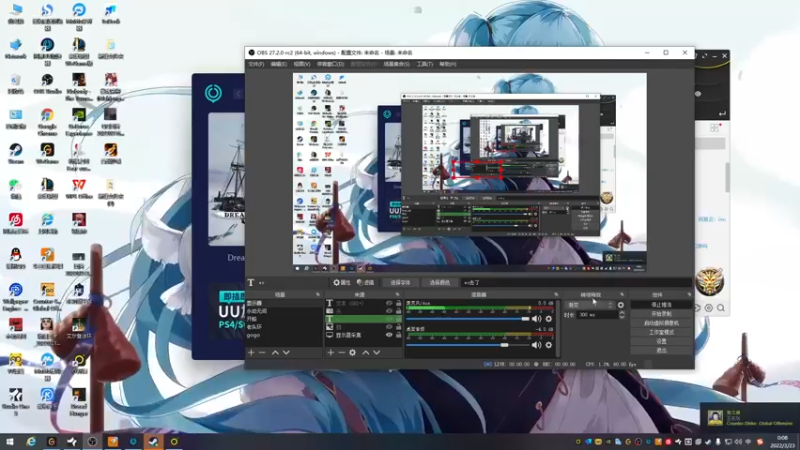
Task: Toggle lock of the highlighted text source
Action: pyautogui.click(x=398, y=319)
